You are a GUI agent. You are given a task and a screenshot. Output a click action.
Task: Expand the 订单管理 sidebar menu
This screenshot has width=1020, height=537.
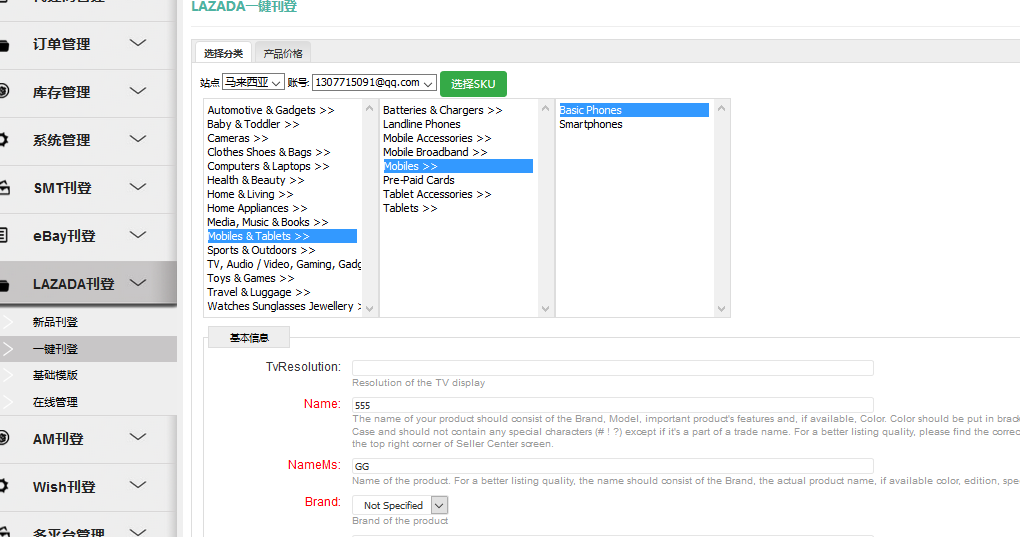[x=88, y=44]
